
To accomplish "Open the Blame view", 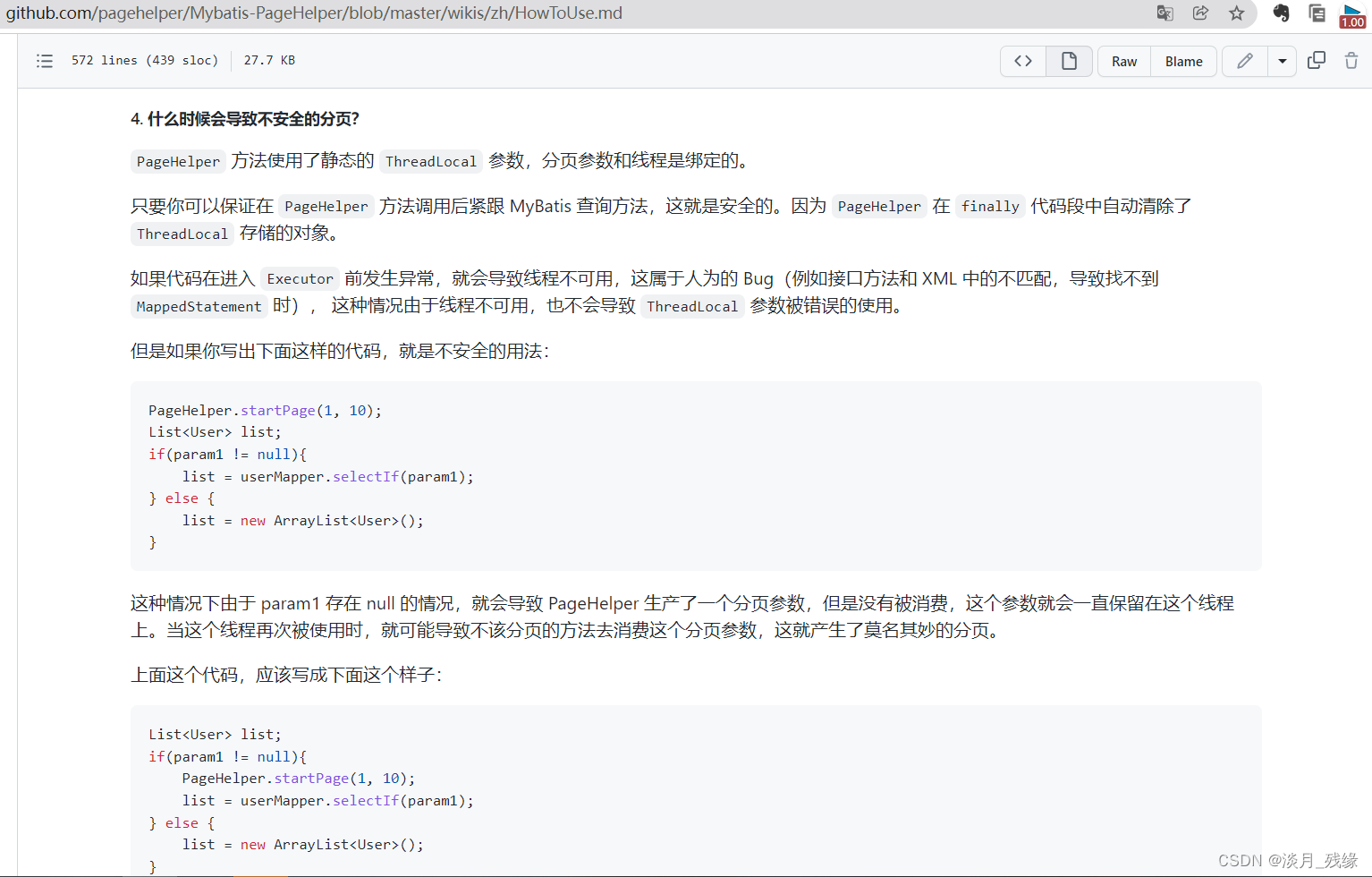I will tap(1183, 62).
